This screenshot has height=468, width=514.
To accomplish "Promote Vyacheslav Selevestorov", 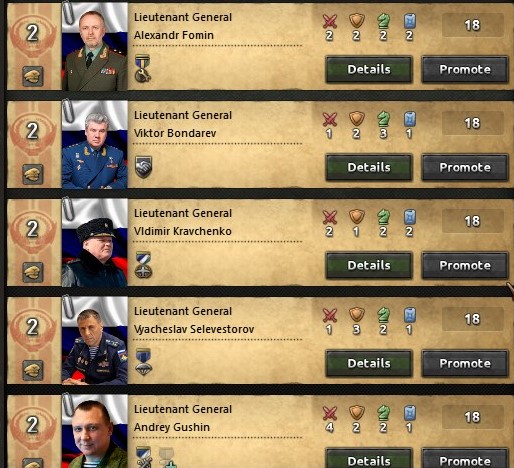I will coord(465,363).
